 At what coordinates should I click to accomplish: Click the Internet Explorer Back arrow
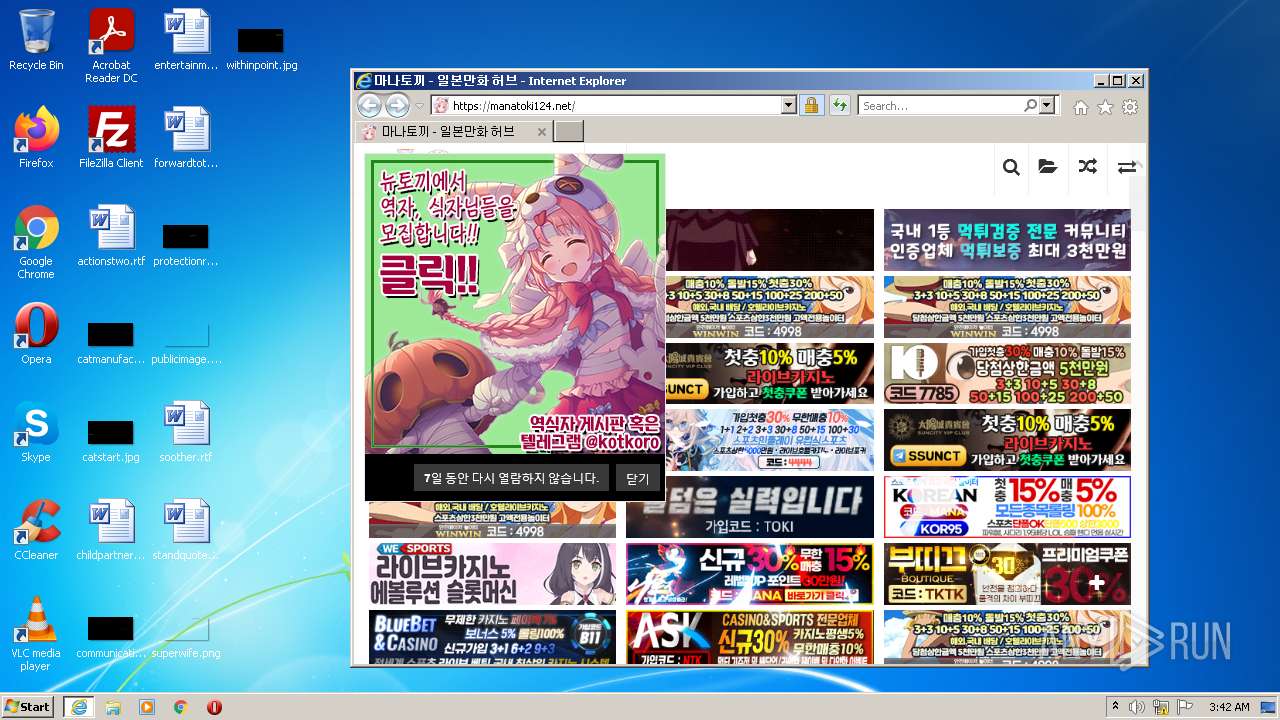point(369,106)
